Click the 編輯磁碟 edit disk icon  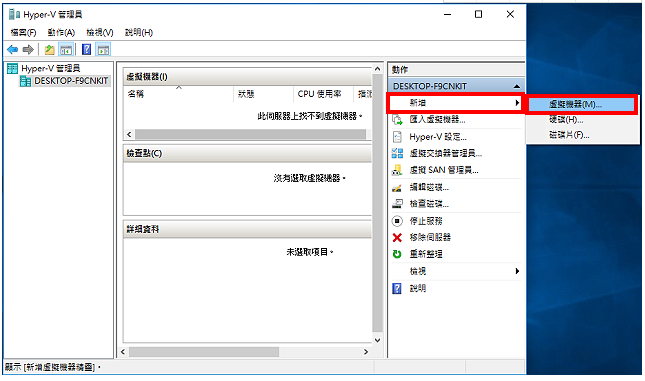(397, 188)
